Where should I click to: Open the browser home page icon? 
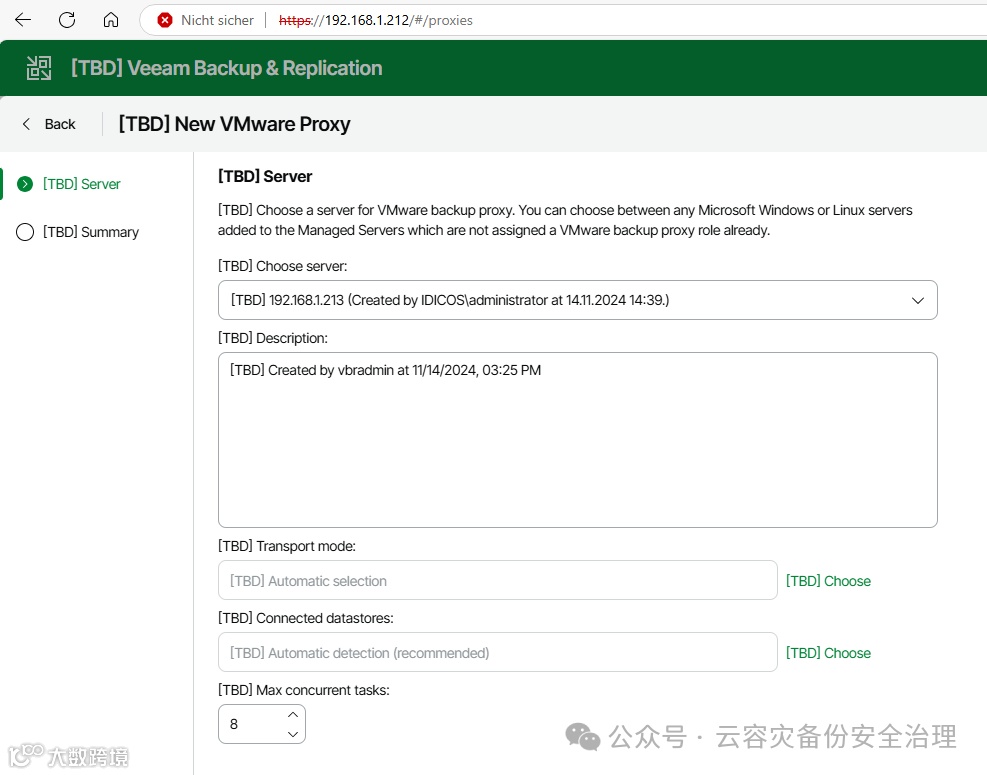111,20
